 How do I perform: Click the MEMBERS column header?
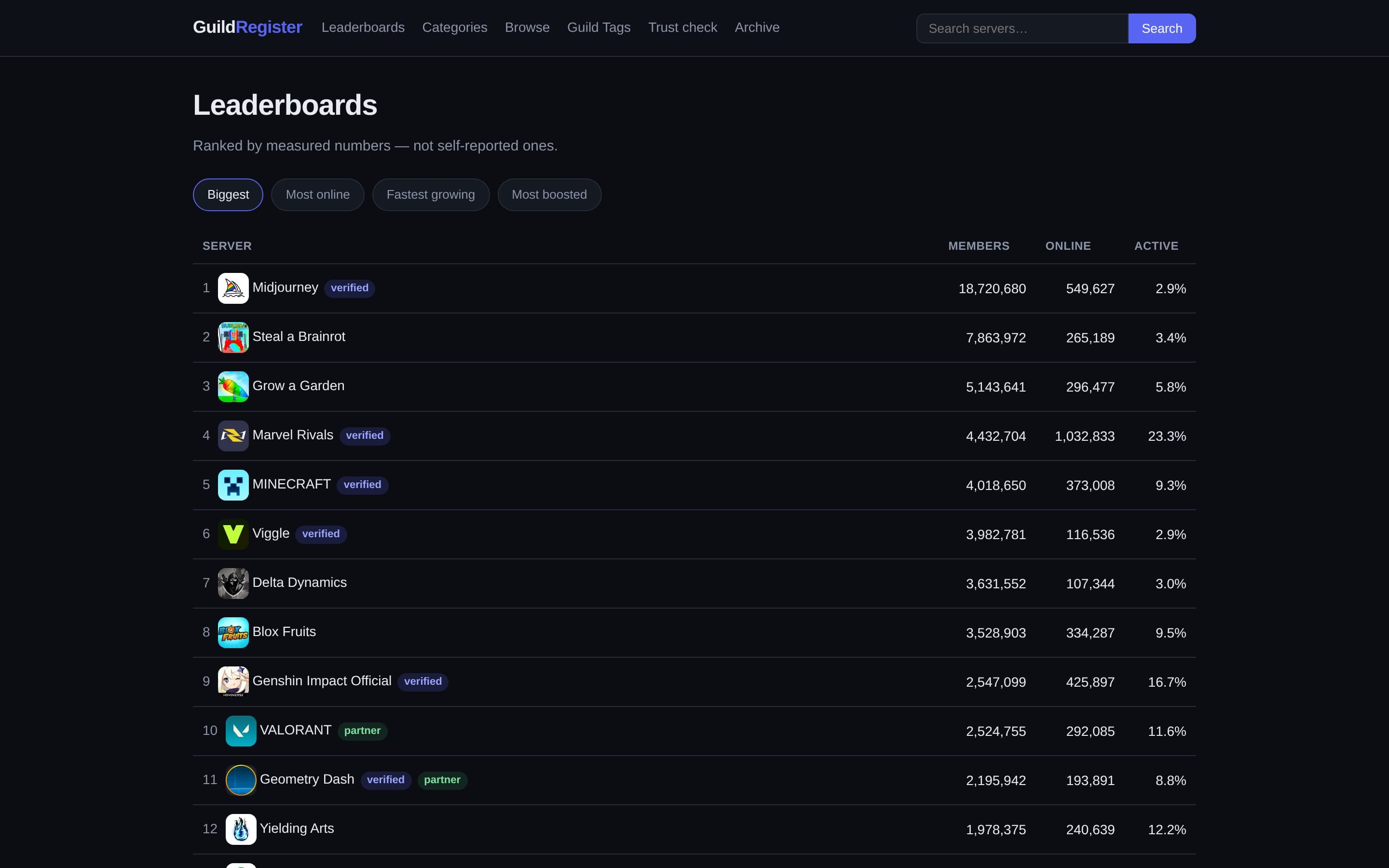[x=979, y=246]
